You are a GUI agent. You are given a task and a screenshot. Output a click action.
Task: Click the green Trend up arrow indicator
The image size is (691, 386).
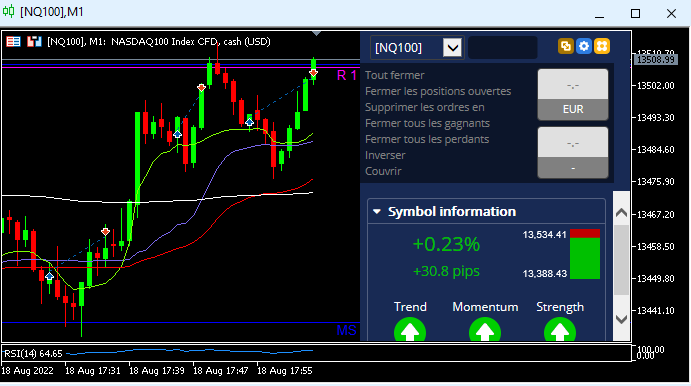410,331
